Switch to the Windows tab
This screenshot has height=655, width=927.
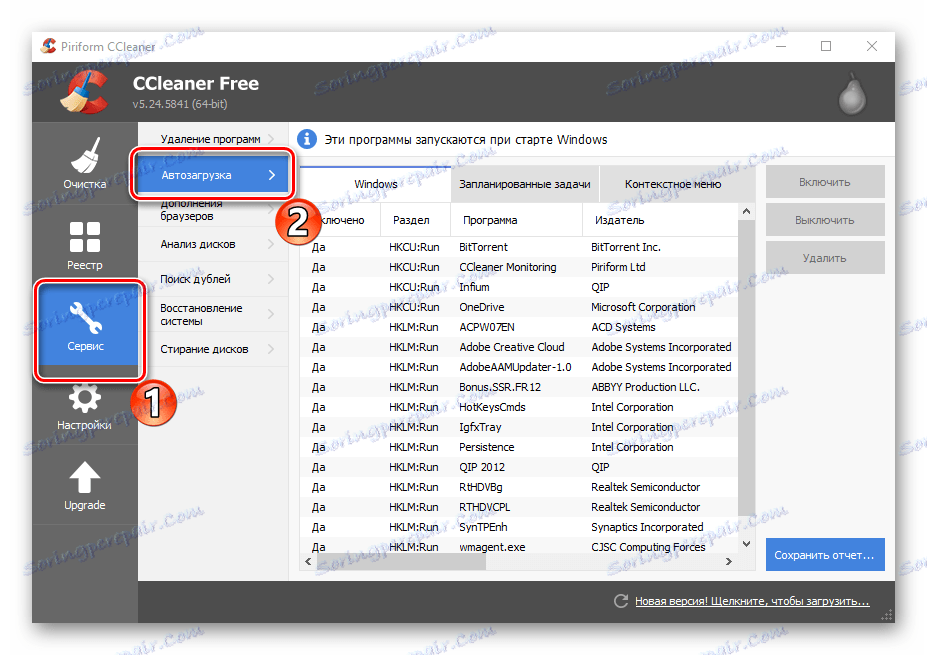pos(375,184)
